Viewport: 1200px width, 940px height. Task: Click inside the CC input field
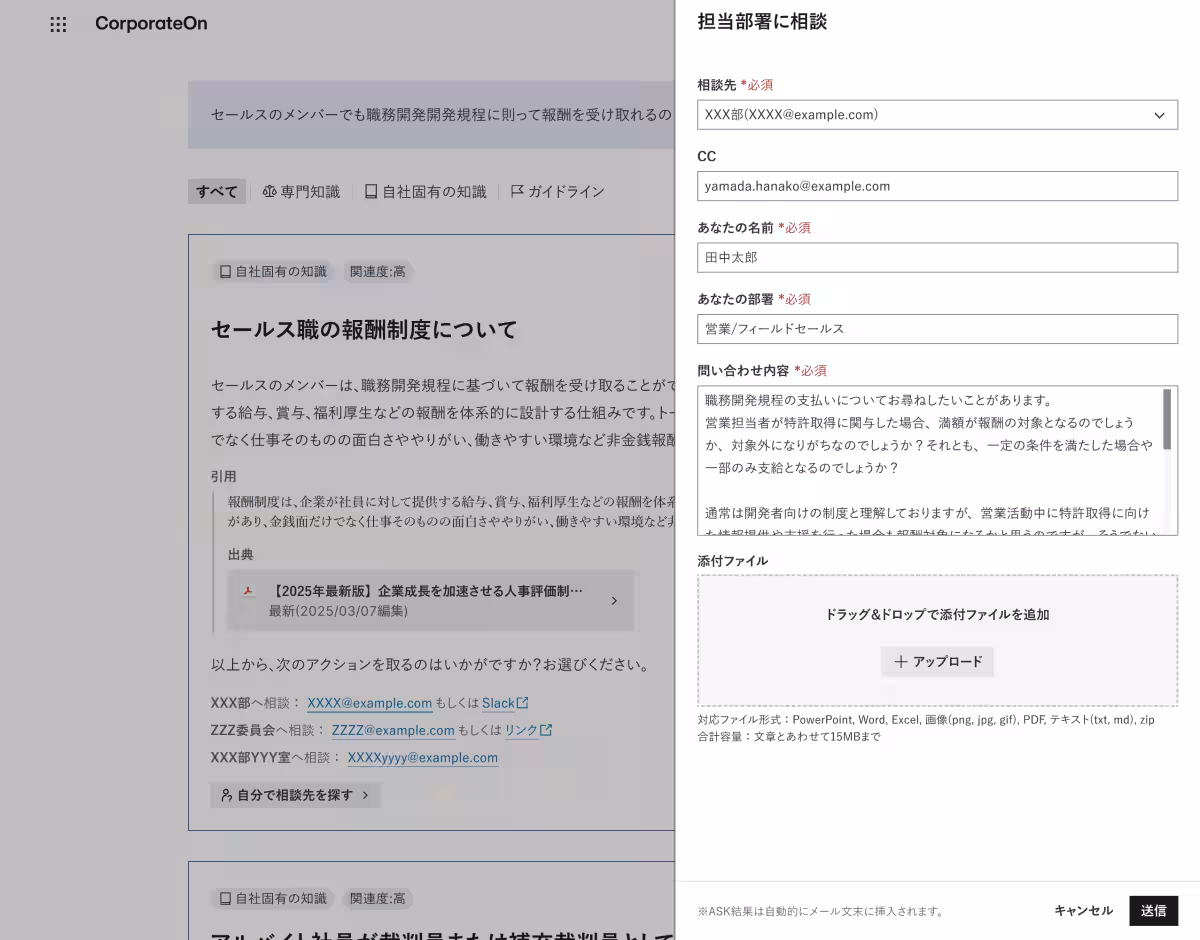coord(937,186)
